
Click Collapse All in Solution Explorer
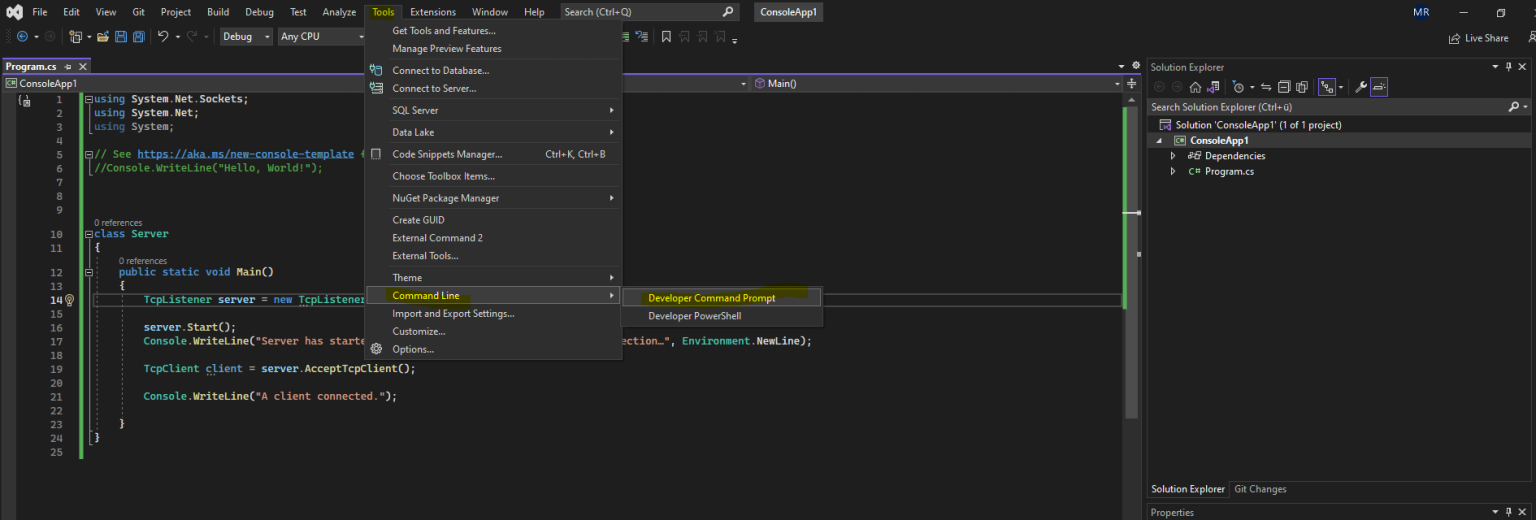click(1285, 87)
